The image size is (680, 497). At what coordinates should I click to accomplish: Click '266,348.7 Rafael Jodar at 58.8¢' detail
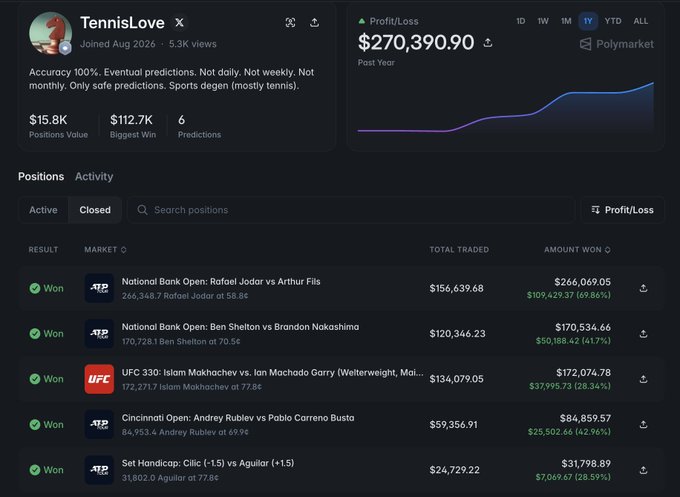(x=185, y=296)
